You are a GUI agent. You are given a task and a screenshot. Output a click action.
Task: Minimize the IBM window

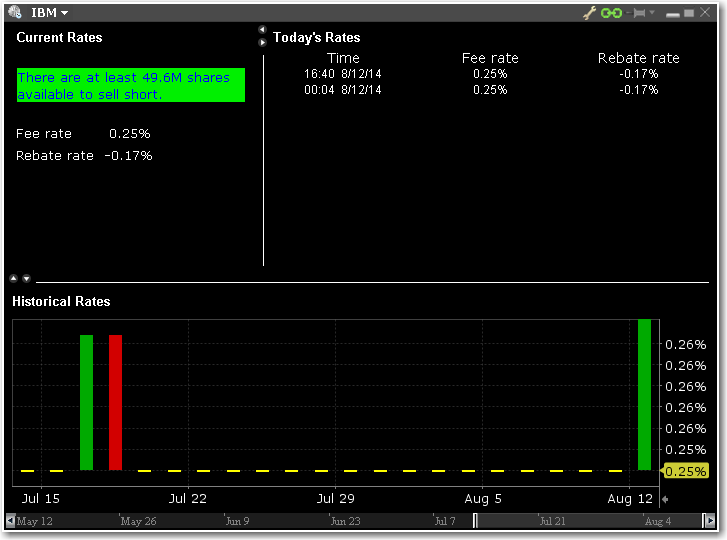point(672,15)
